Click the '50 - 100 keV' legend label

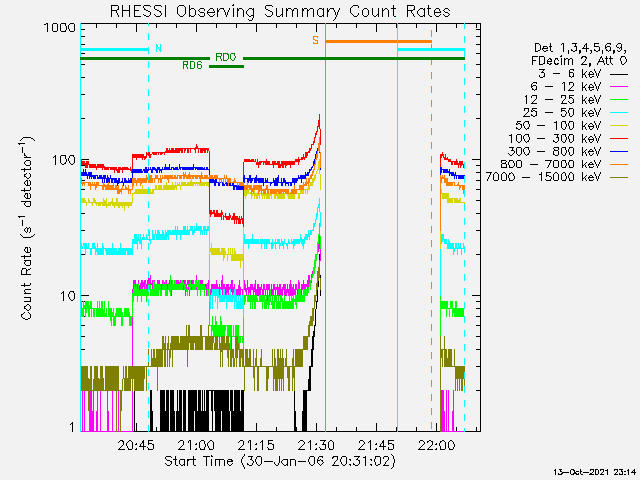click(x=558, y=125)
